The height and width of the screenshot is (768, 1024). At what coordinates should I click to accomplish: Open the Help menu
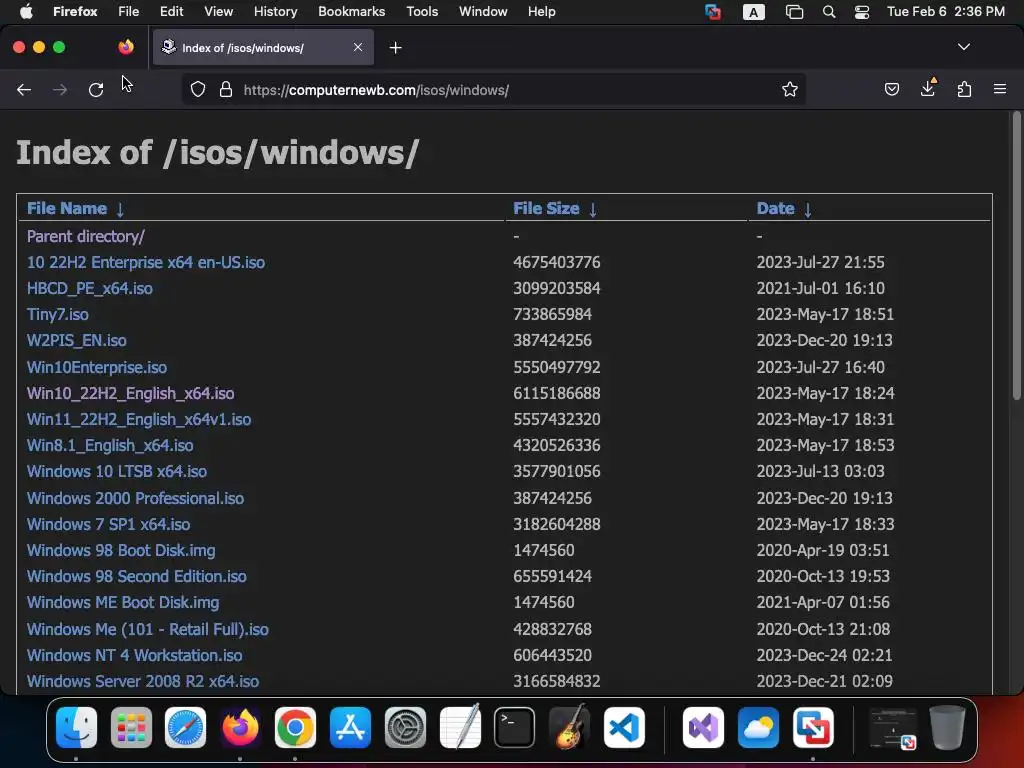[541, 12]
